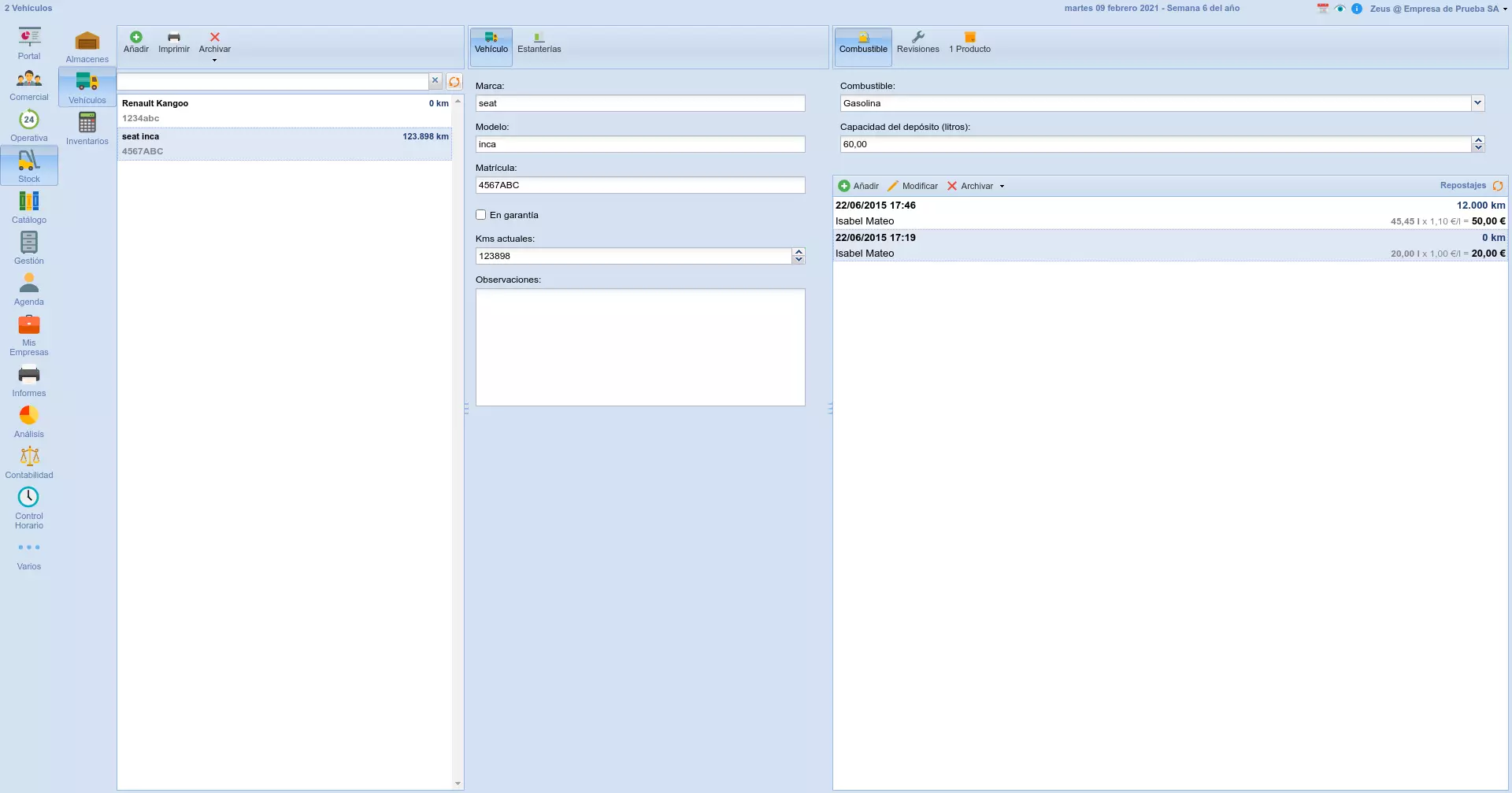
Task: Click the Añadir vehicle icon
Action: coord(135,38)
